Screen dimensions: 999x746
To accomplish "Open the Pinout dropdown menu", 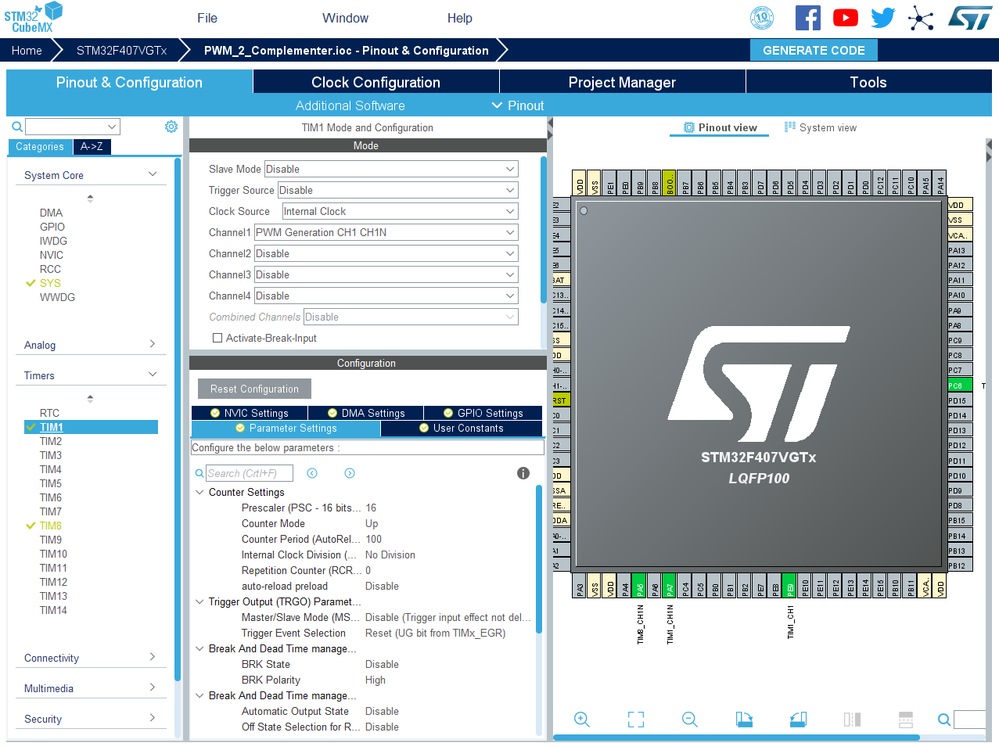I will coord(519,106).
